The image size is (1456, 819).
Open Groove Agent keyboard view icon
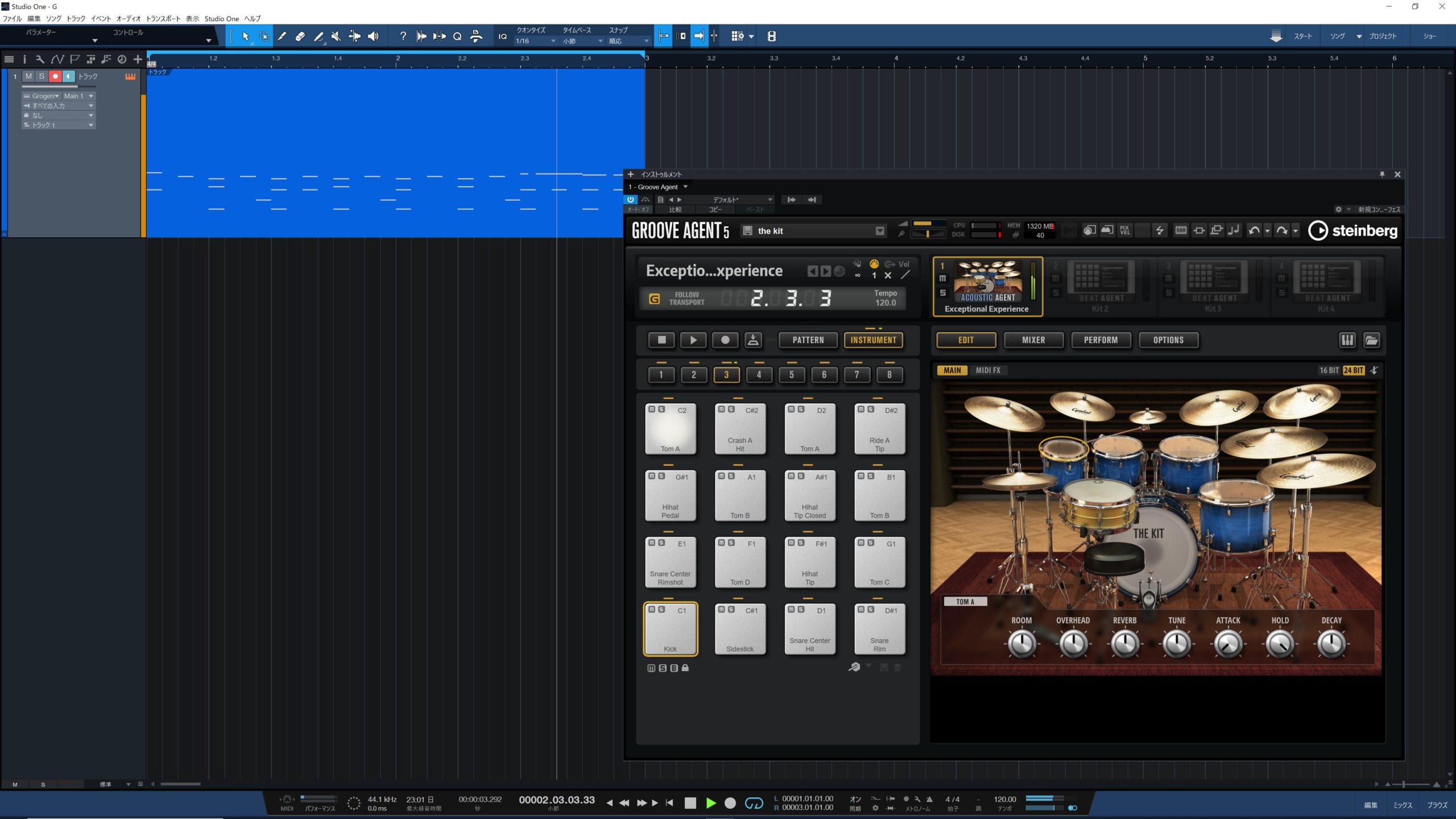(1347, 340)
